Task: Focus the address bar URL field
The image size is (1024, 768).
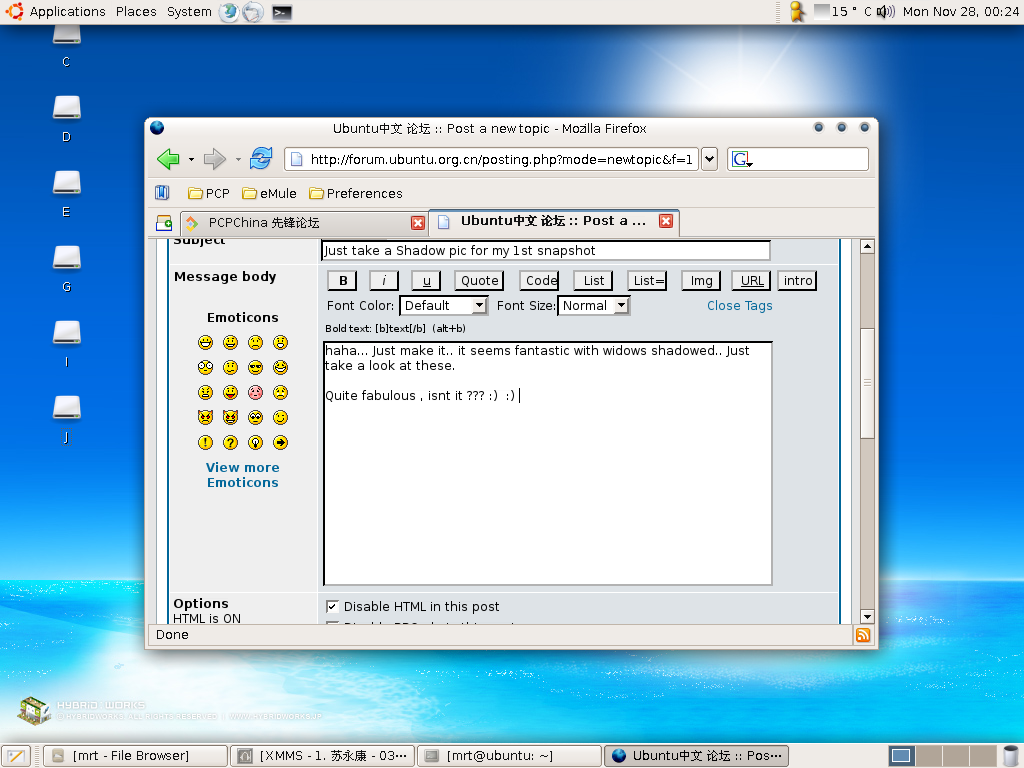Action: (492, 159)
